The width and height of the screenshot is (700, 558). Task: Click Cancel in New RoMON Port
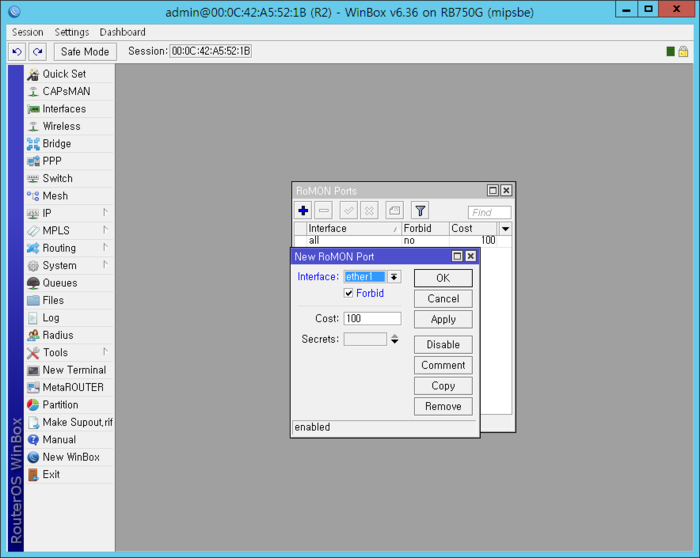click(x=443, y=299)
